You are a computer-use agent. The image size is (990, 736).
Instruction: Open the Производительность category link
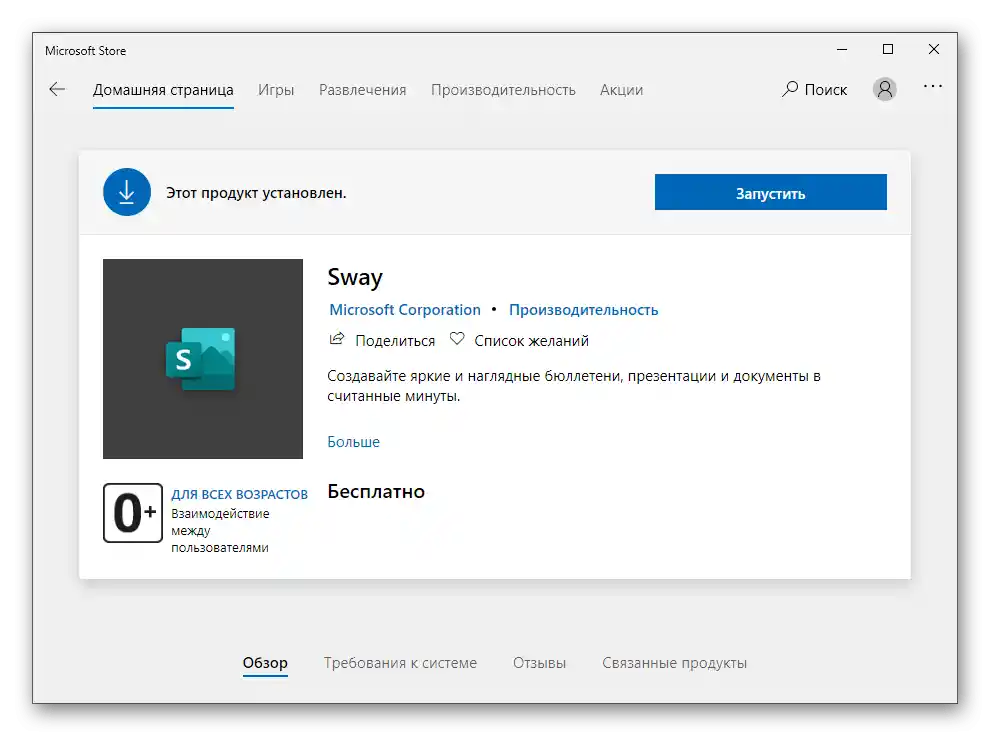pyautogui.click(x=583, y=310)
